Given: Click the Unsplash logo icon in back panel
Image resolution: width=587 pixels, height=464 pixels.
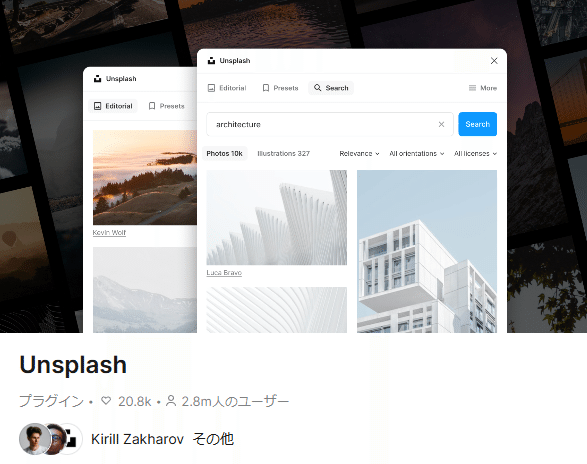Looking at the screenshot, I should pos(98,79).
